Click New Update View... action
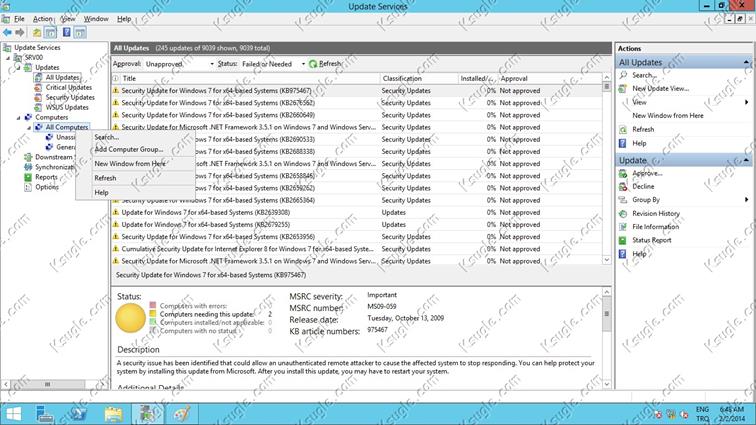Screen dimensions: 756x425 pos(661,89)
